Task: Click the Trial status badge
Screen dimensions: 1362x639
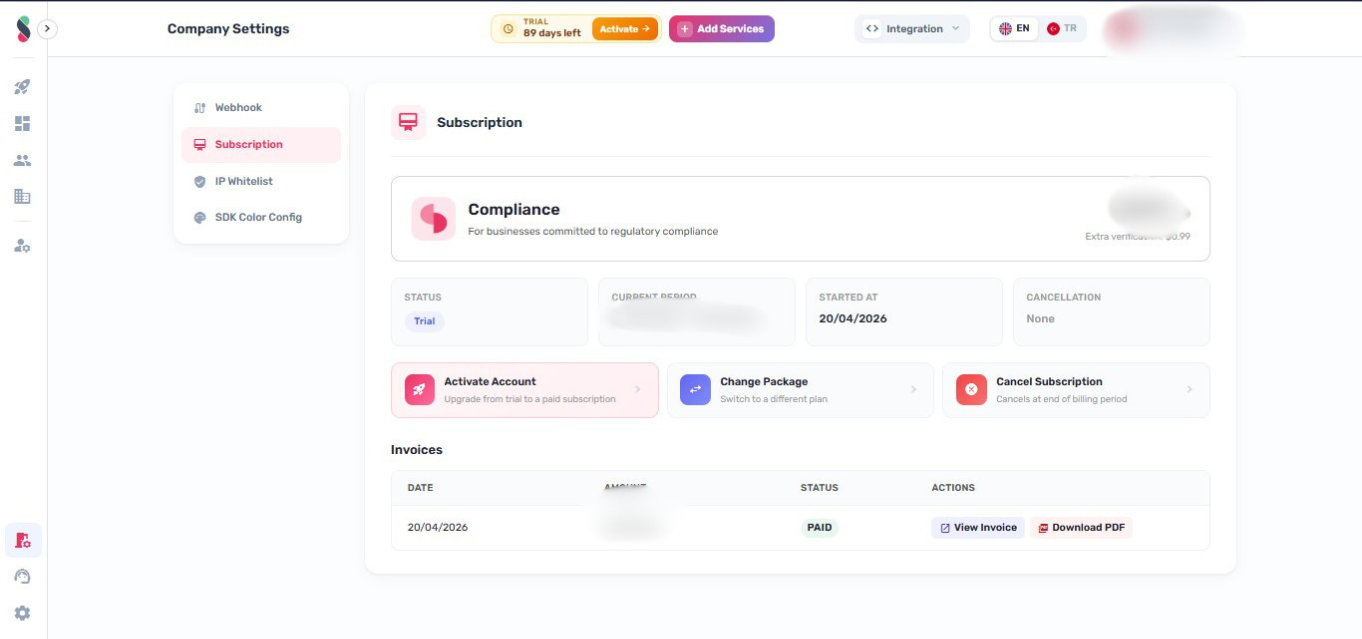Action: (x=425, y=321)
